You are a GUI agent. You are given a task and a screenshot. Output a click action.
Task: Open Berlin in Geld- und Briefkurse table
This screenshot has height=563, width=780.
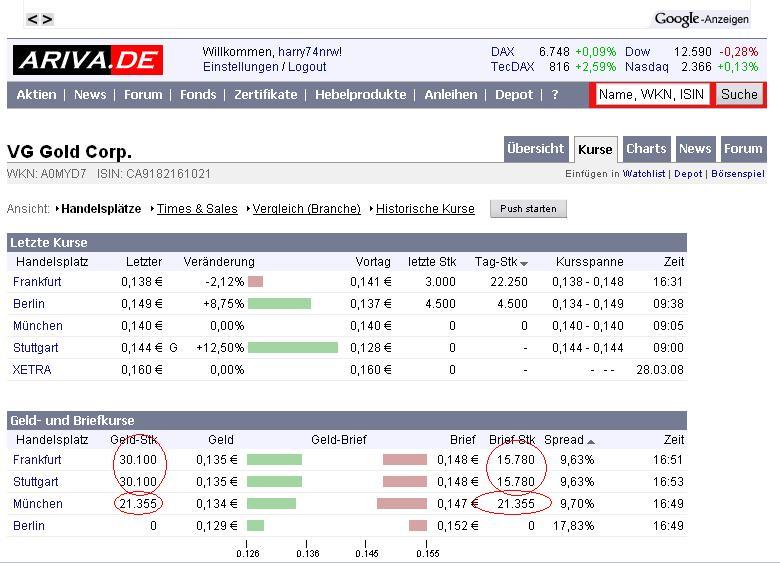[x=29, y=526]
